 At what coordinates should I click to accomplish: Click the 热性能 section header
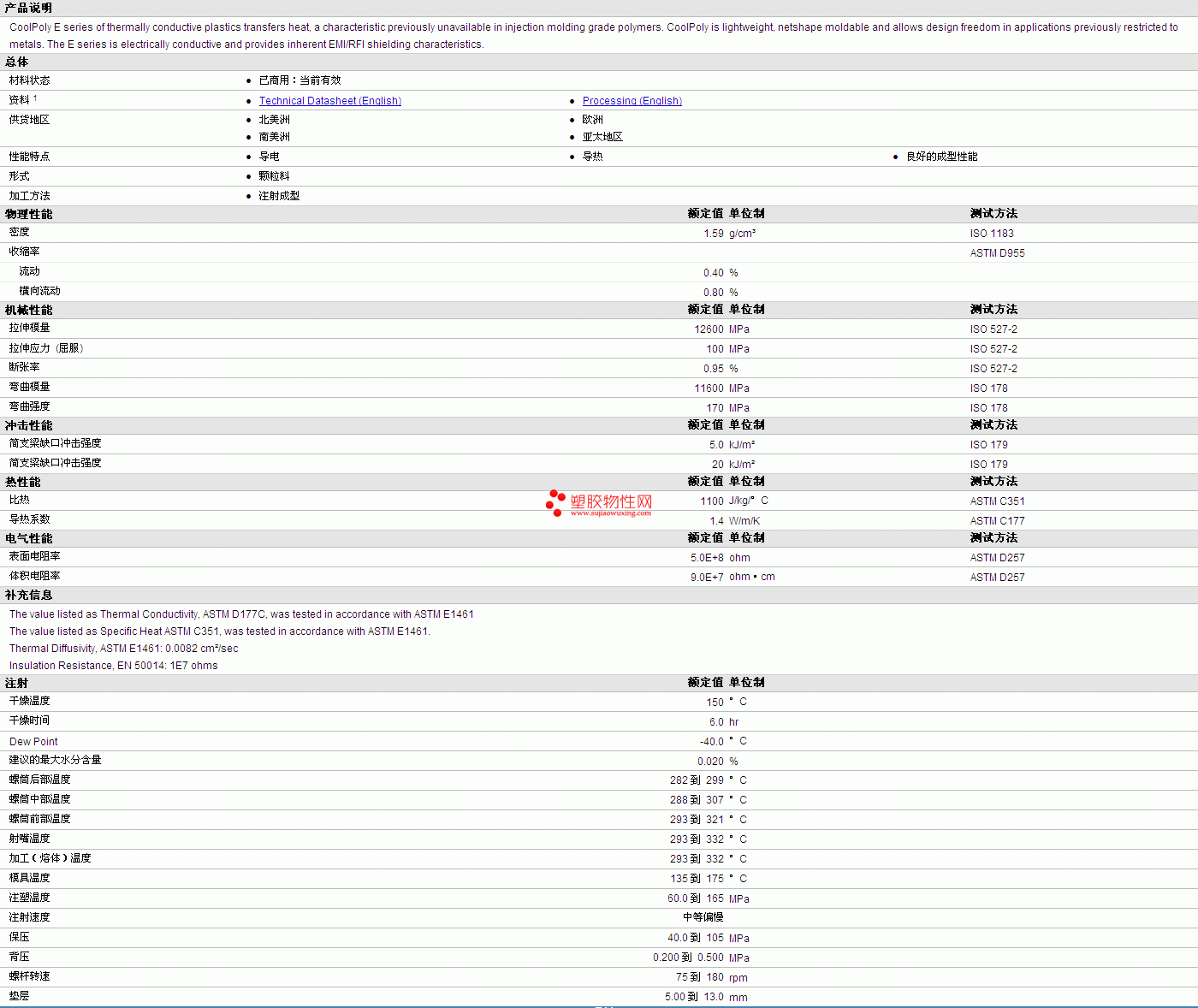coord(22,482)
